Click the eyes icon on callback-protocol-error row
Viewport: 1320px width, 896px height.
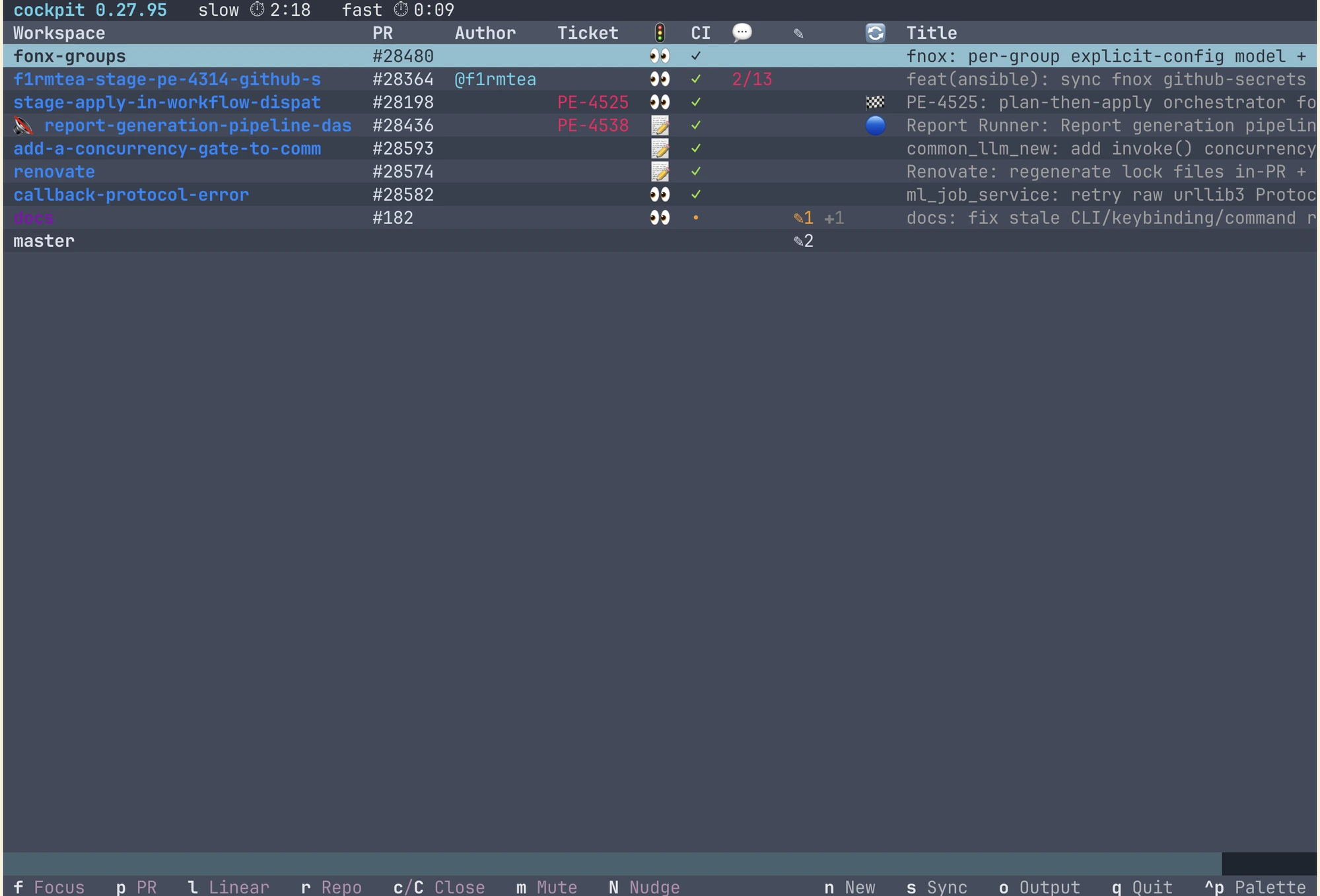point(659,194)
